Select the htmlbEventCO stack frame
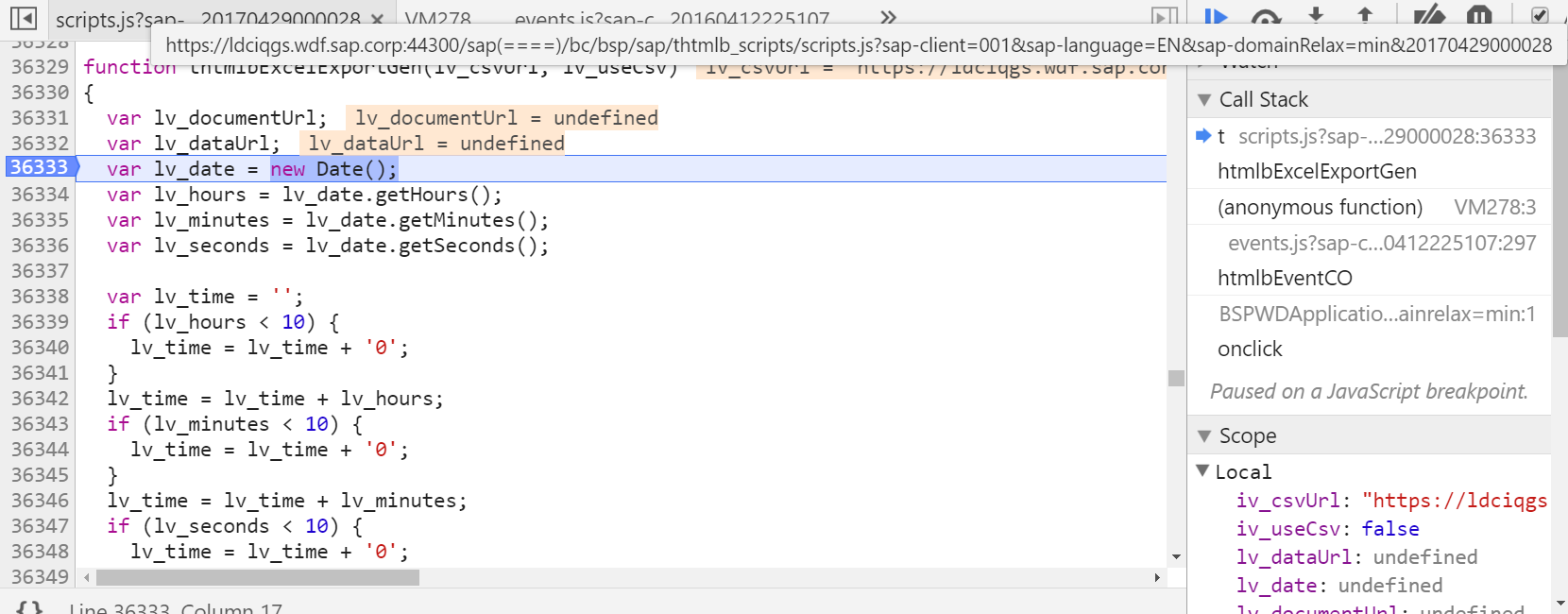Image resolution: width=1568 pixels, height=614 pixels. click(x=1285, y=278)
